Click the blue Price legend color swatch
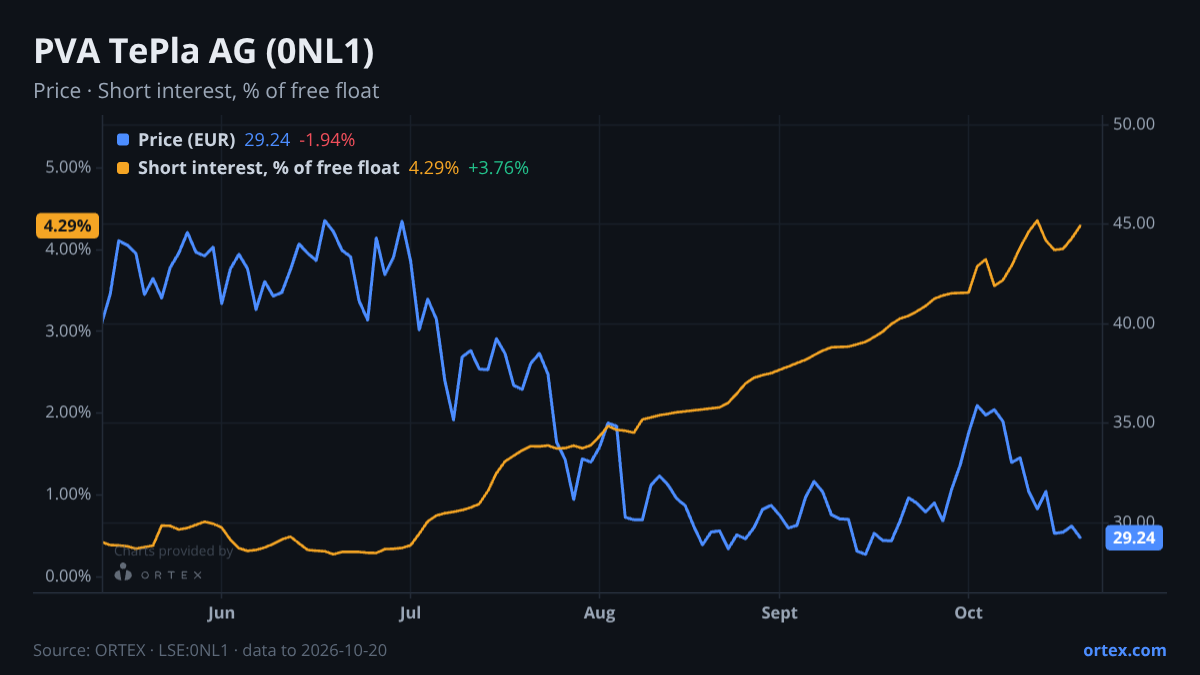Screen dimensions: 1200x675 click(x=123, y=140)
